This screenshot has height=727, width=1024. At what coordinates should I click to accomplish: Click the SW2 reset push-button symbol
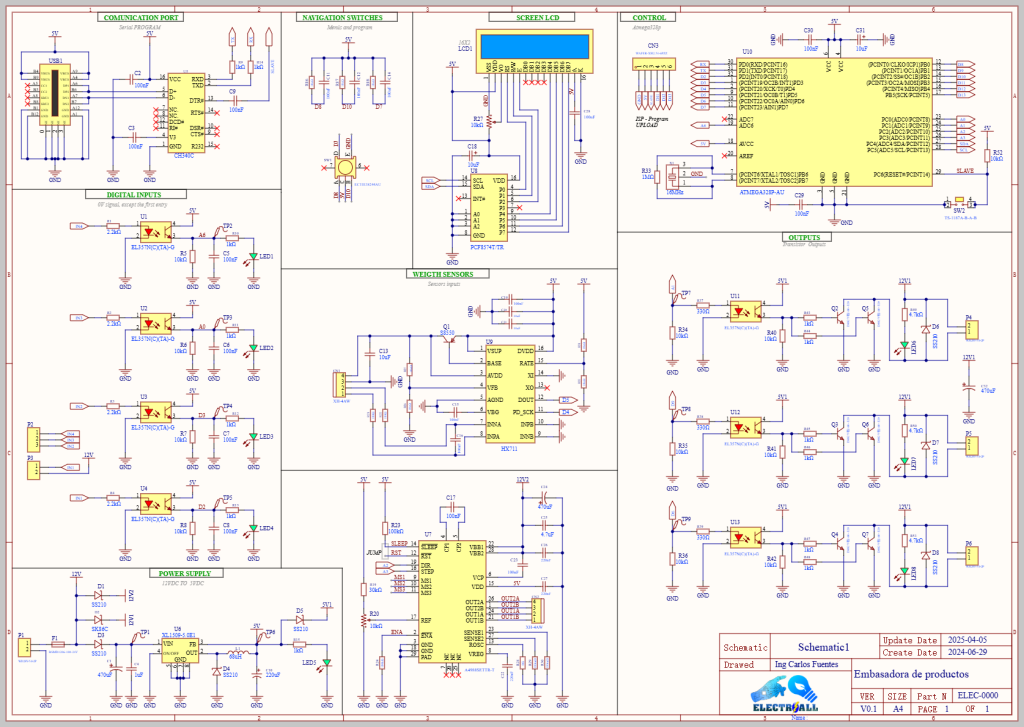pyautogui.click(x=959, y=201)
